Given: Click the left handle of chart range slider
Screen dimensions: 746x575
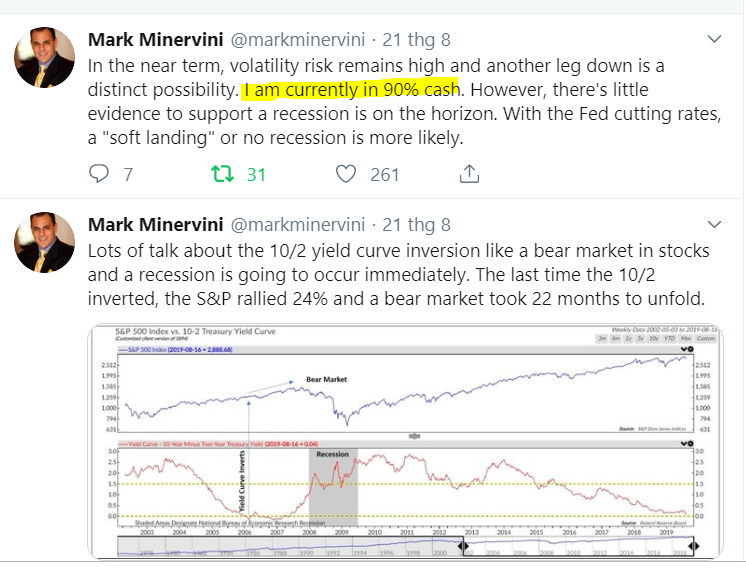Looking at the screenshot, I should (x=462, y=546).
